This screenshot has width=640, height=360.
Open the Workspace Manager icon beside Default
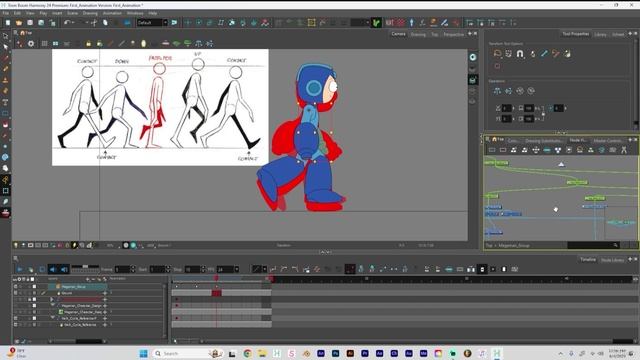click(x=174, y=22)
